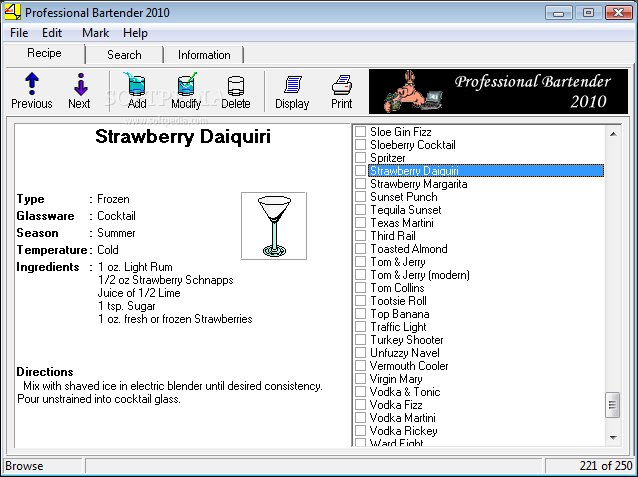
Task: Select Tom & Jerry in the recipe list
Action: tap(398, 262)
